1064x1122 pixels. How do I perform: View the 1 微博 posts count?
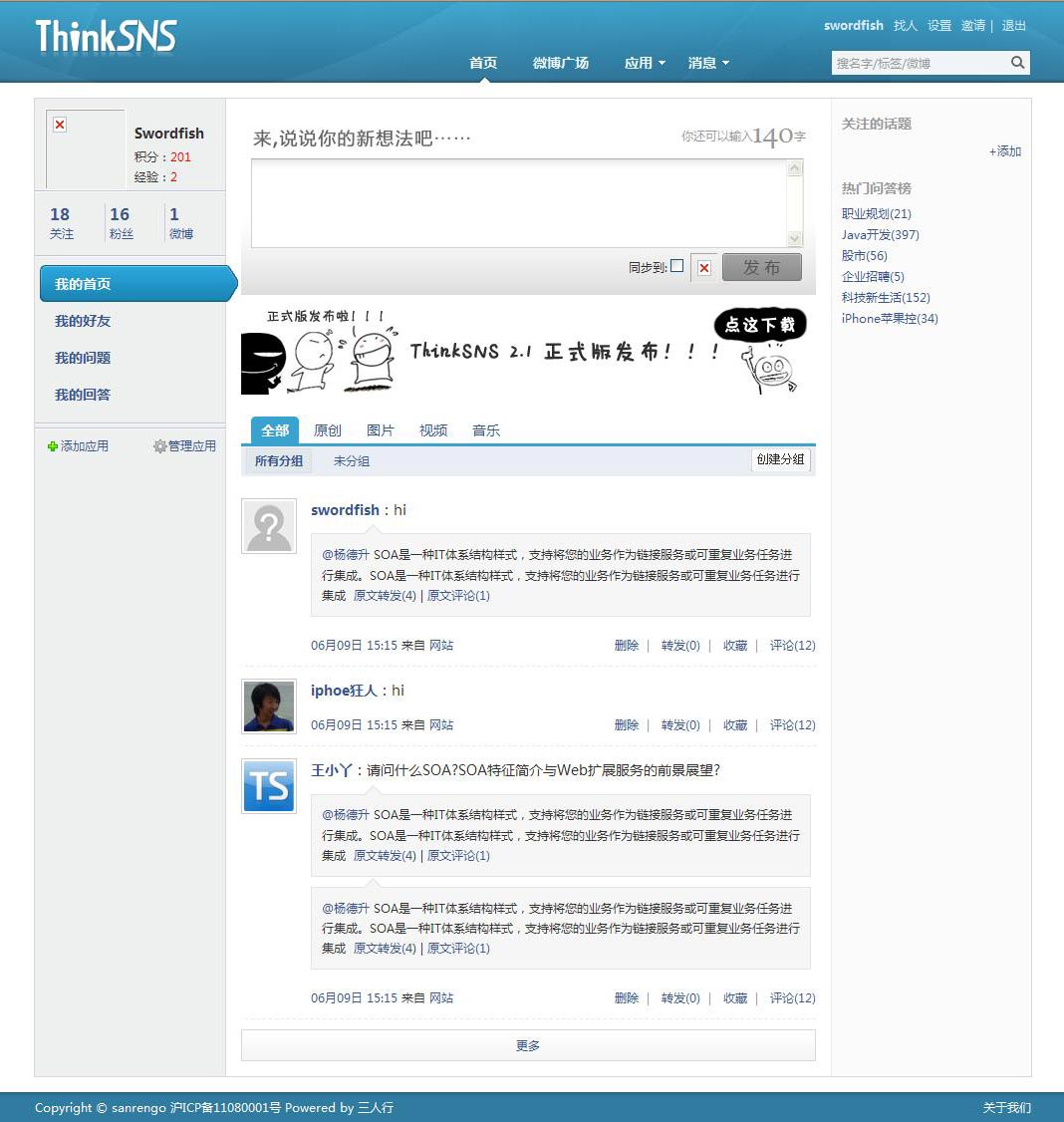(x=181, y=222)
